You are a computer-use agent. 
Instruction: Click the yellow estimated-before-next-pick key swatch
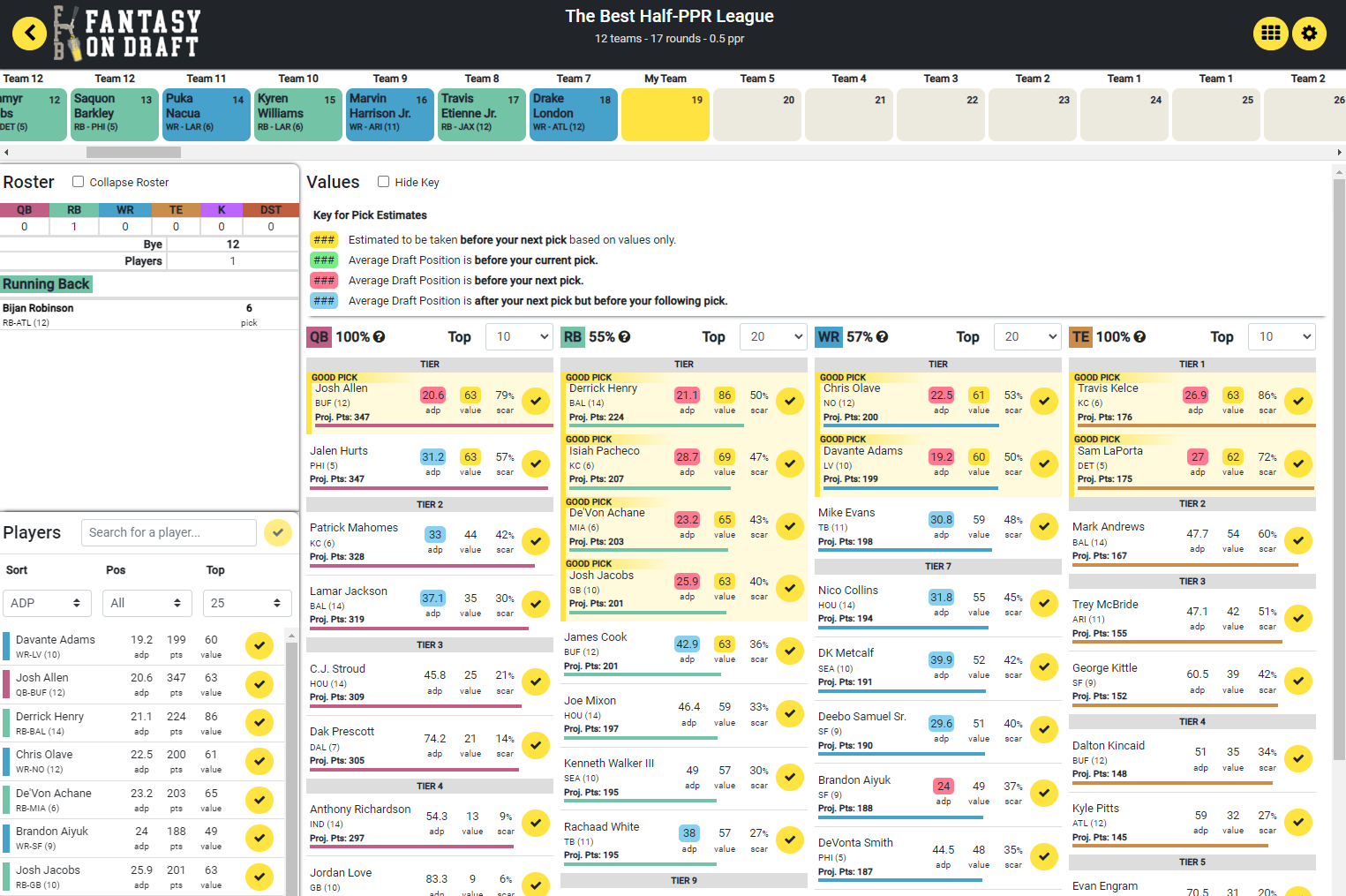pos(324,240)
